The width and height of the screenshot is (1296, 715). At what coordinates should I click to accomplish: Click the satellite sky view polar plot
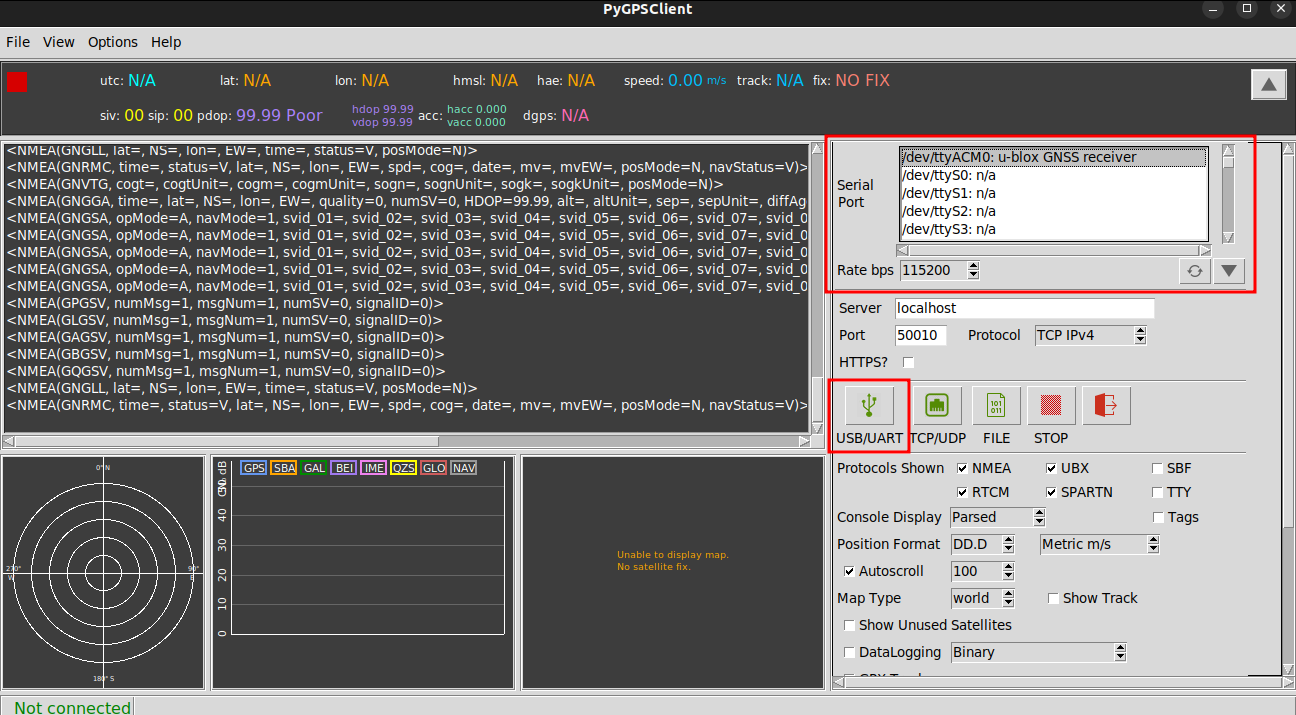pos(102,573)
